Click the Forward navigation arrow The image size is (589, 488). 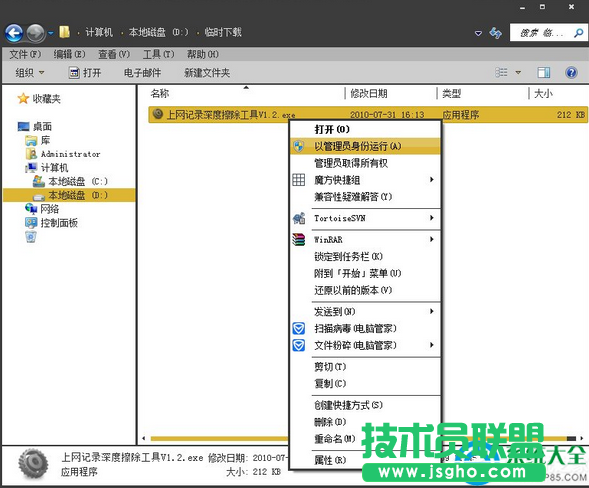point(36,33)
